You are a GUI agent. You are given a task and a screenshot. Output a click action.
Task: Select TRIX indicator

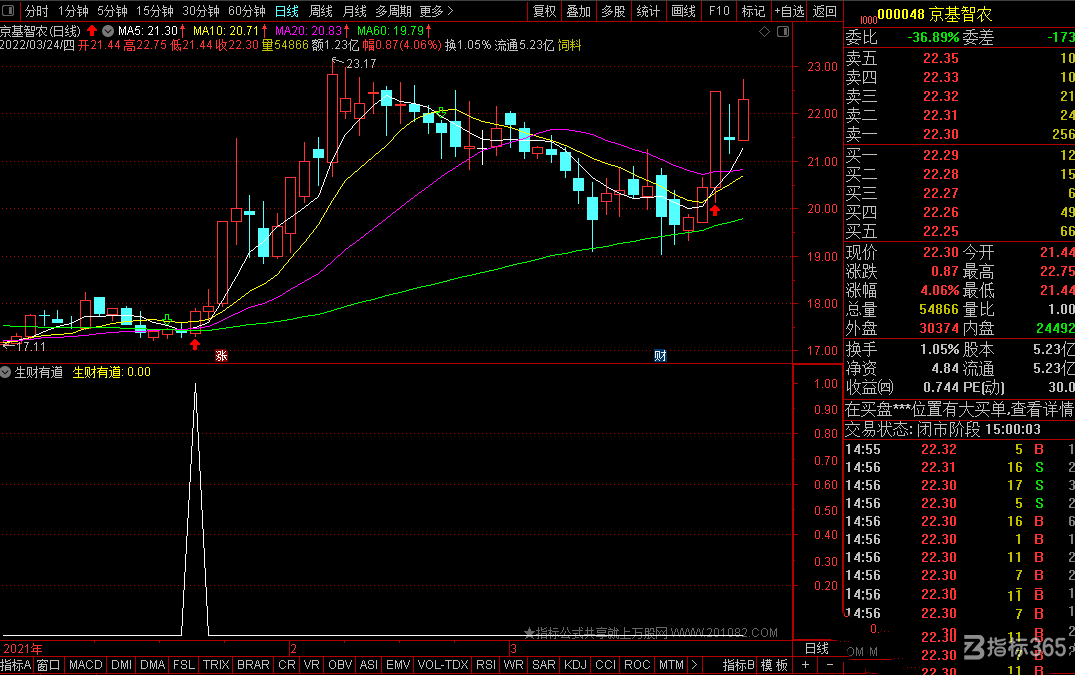(x=216, y=665)
